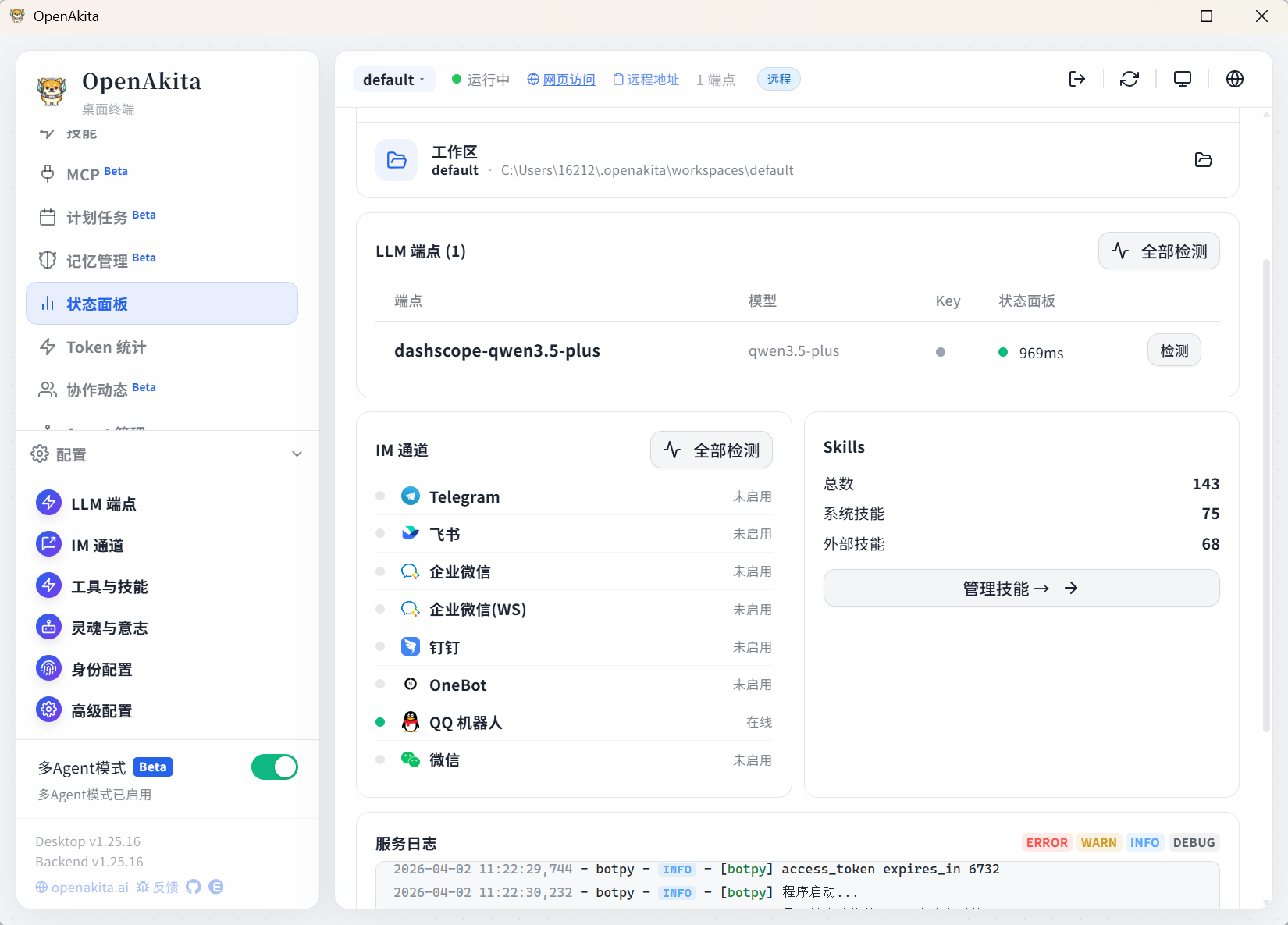Viewport: 1288px width, 925px height.
Task: Click the 身份配置 fingerprint icon
Action: click(48, 668)
